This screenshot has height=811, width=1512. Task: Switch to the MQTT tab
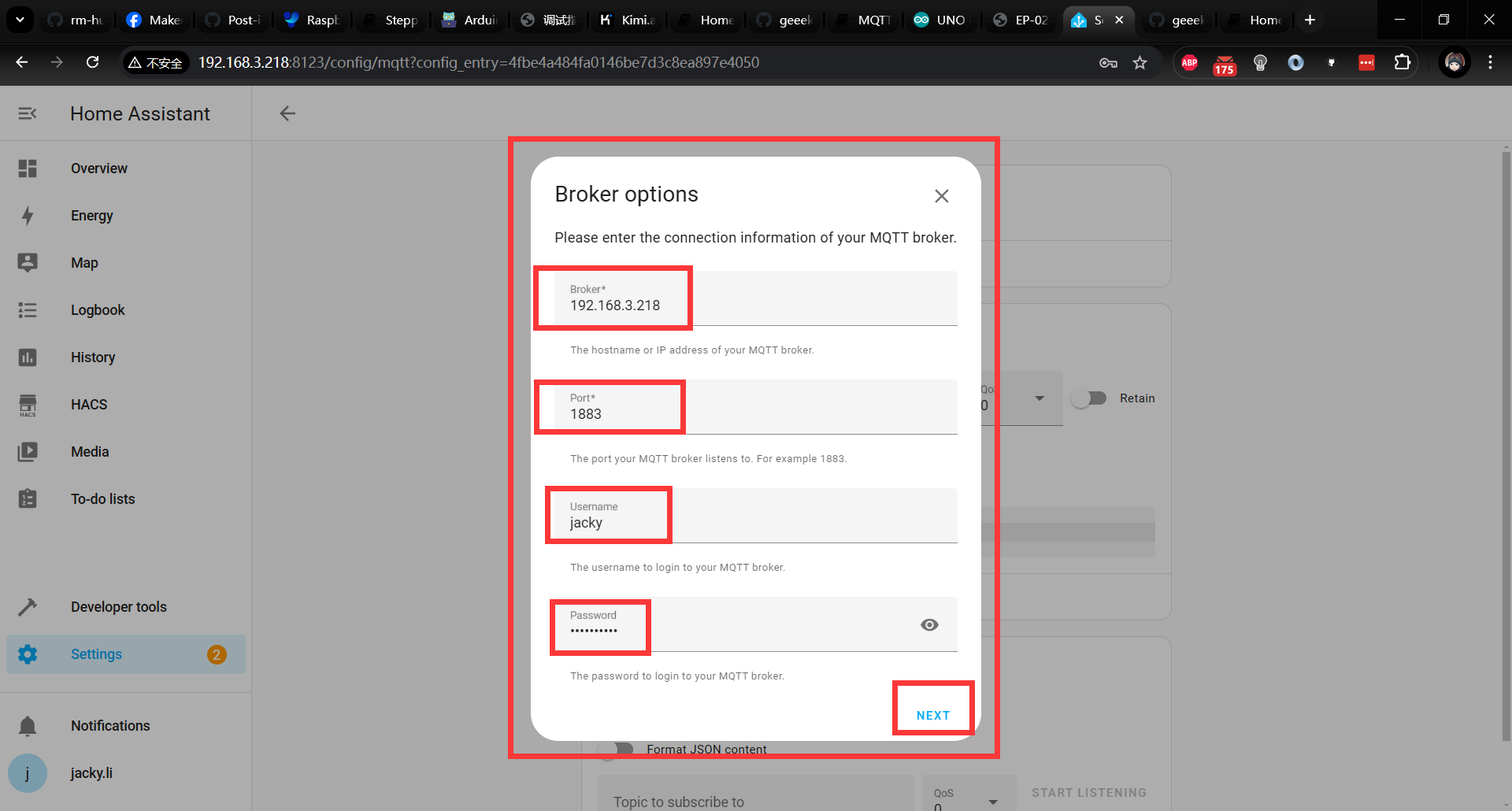pyautogui.click(x=865, y=20)
